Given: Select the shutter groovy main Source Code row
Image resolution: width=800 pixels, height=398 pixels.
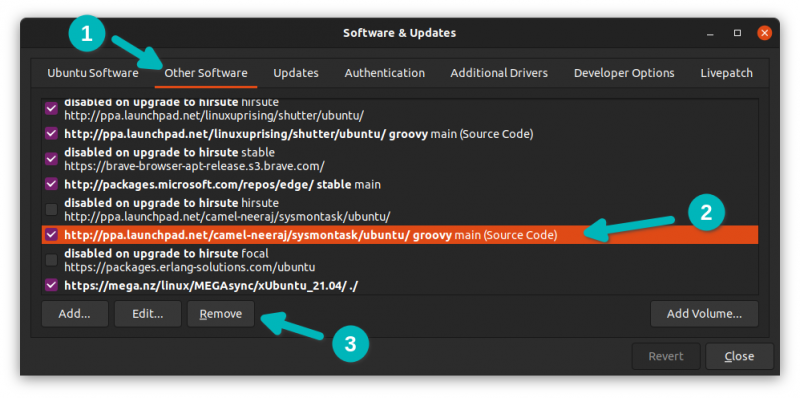Looking at the screenshot, I should pyautogui.click(x=399, y=134).
